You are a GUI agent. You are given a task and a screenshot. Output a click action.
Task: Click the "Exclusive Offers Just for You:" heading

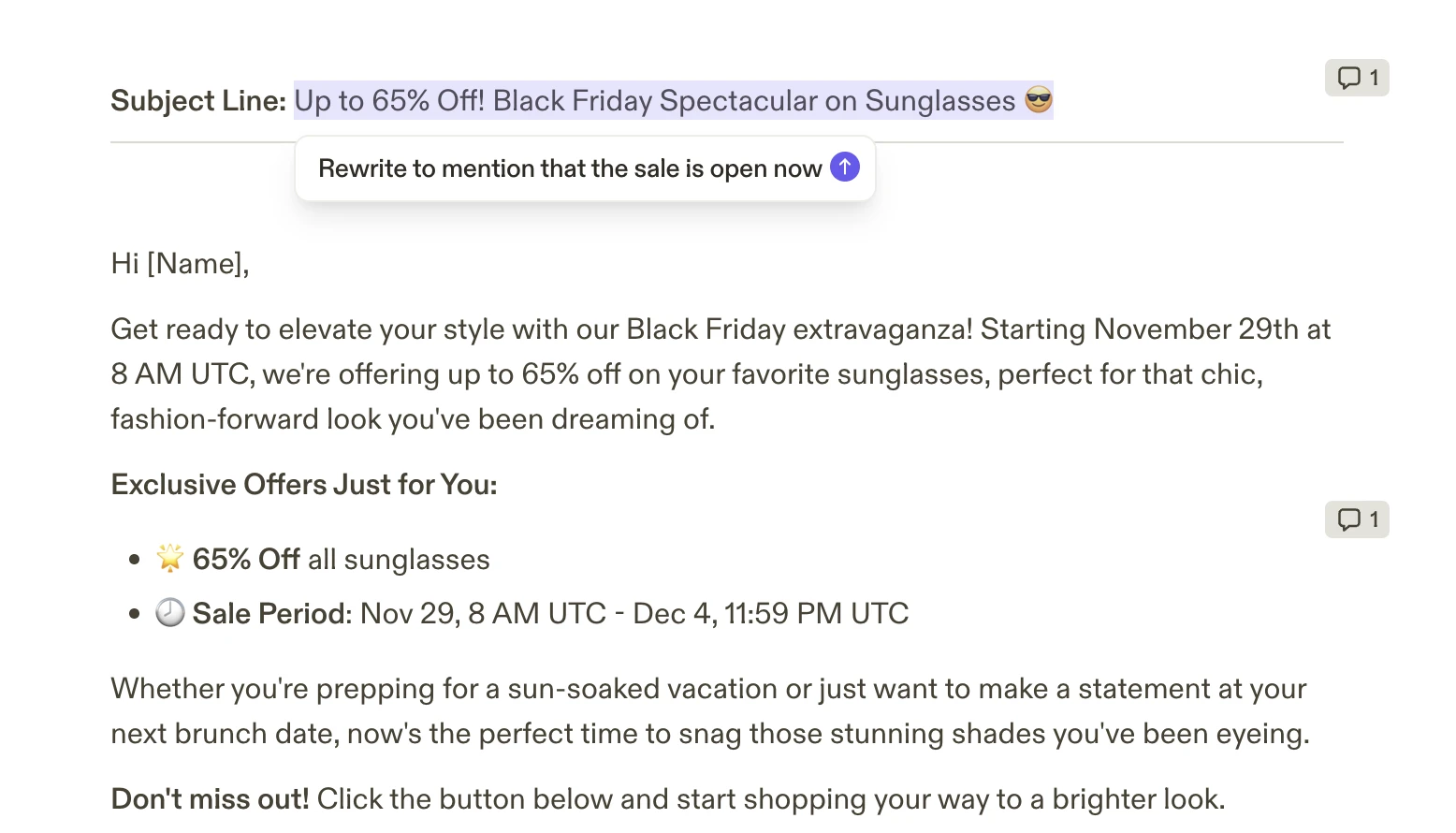[x=304, y=485]
